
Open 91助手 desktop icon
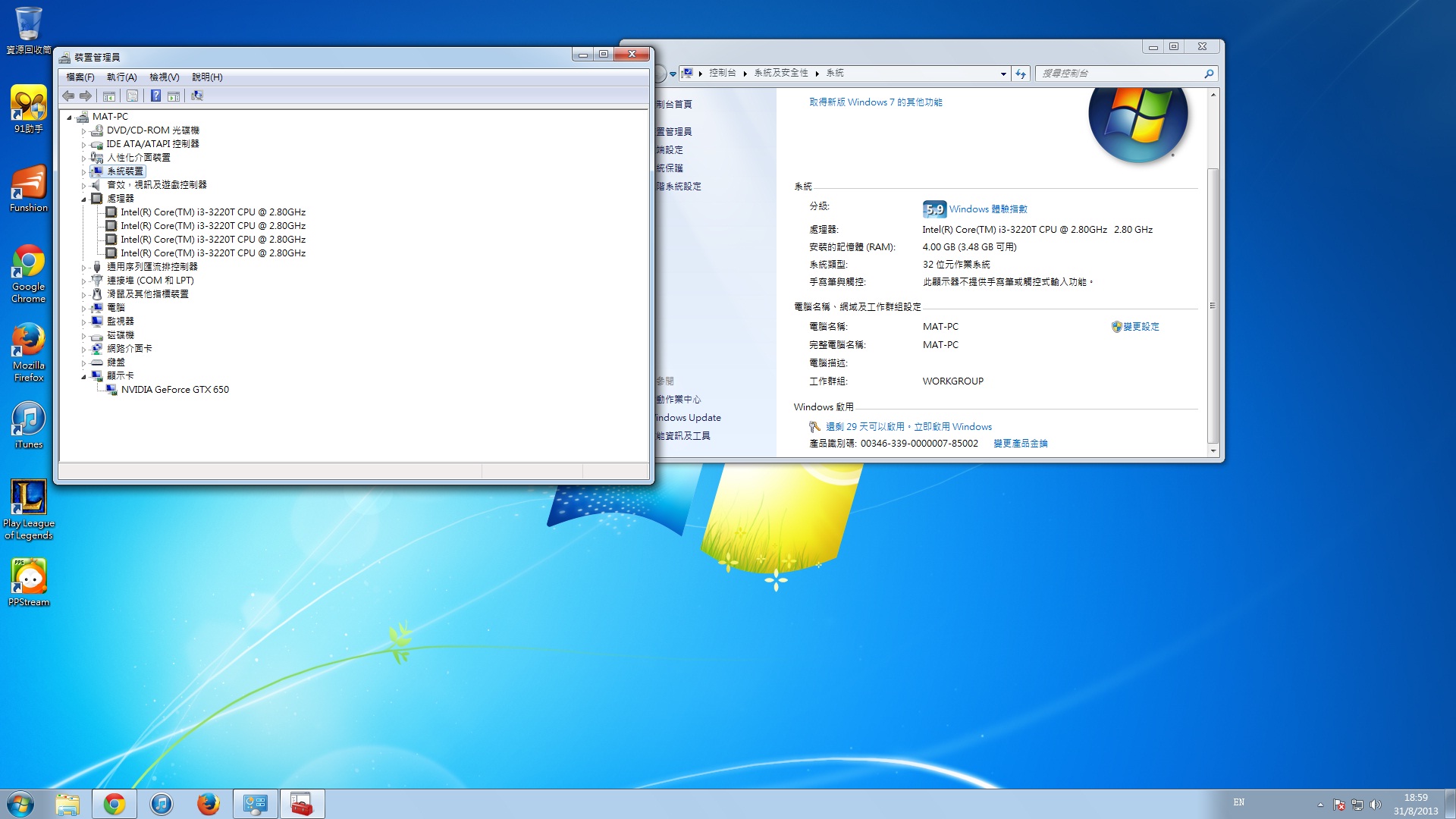(x=29, y=109)
